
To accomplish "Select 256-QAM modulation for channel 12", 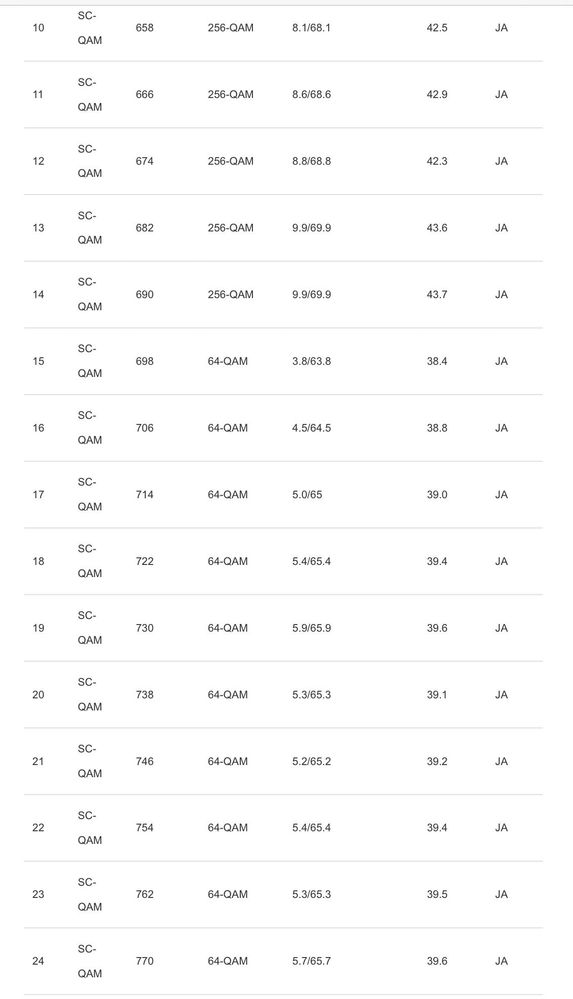I will tap(230, 161).
